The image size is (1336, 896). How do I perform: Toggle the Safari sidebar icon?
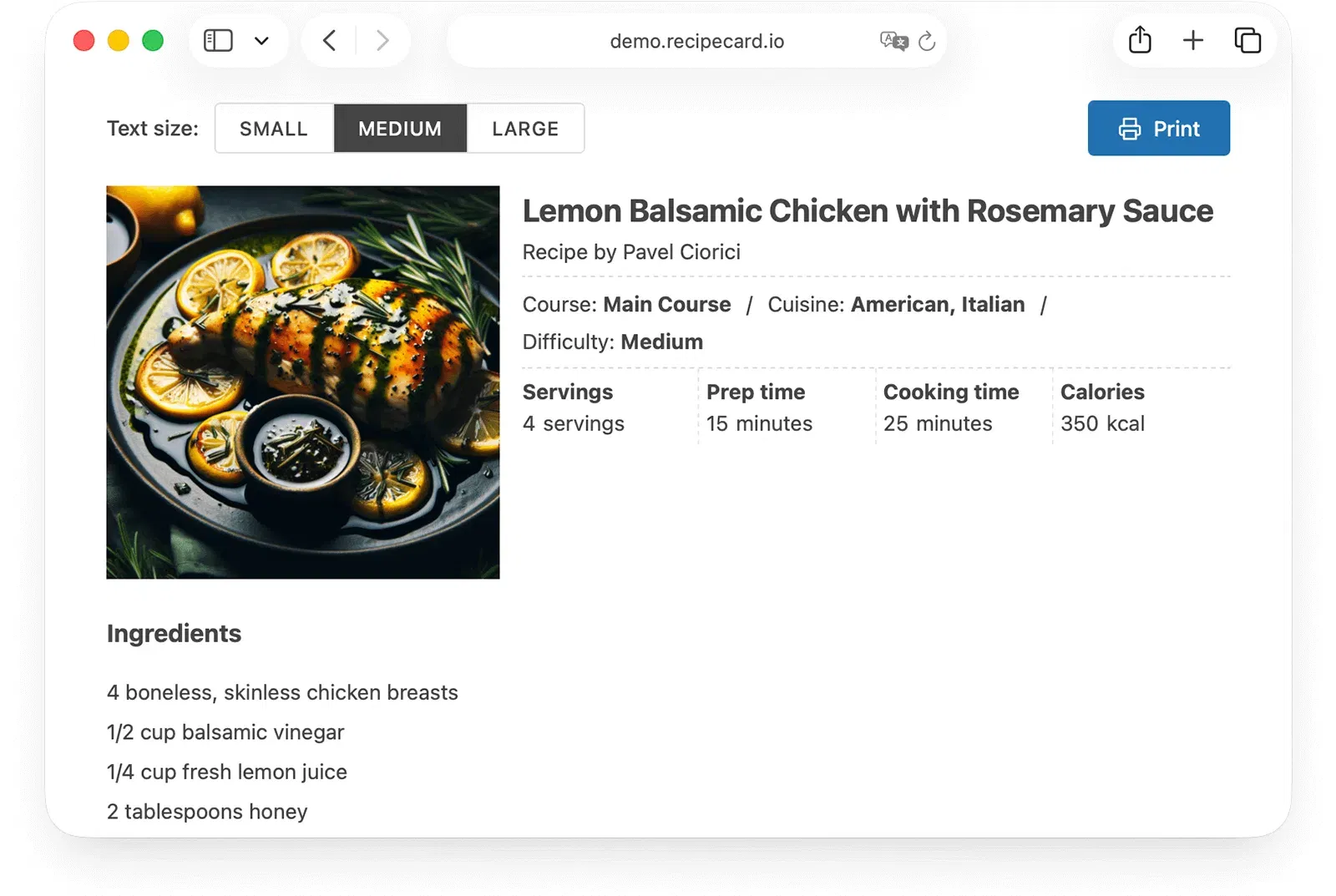pyautogui.click(x=218, y=41)
